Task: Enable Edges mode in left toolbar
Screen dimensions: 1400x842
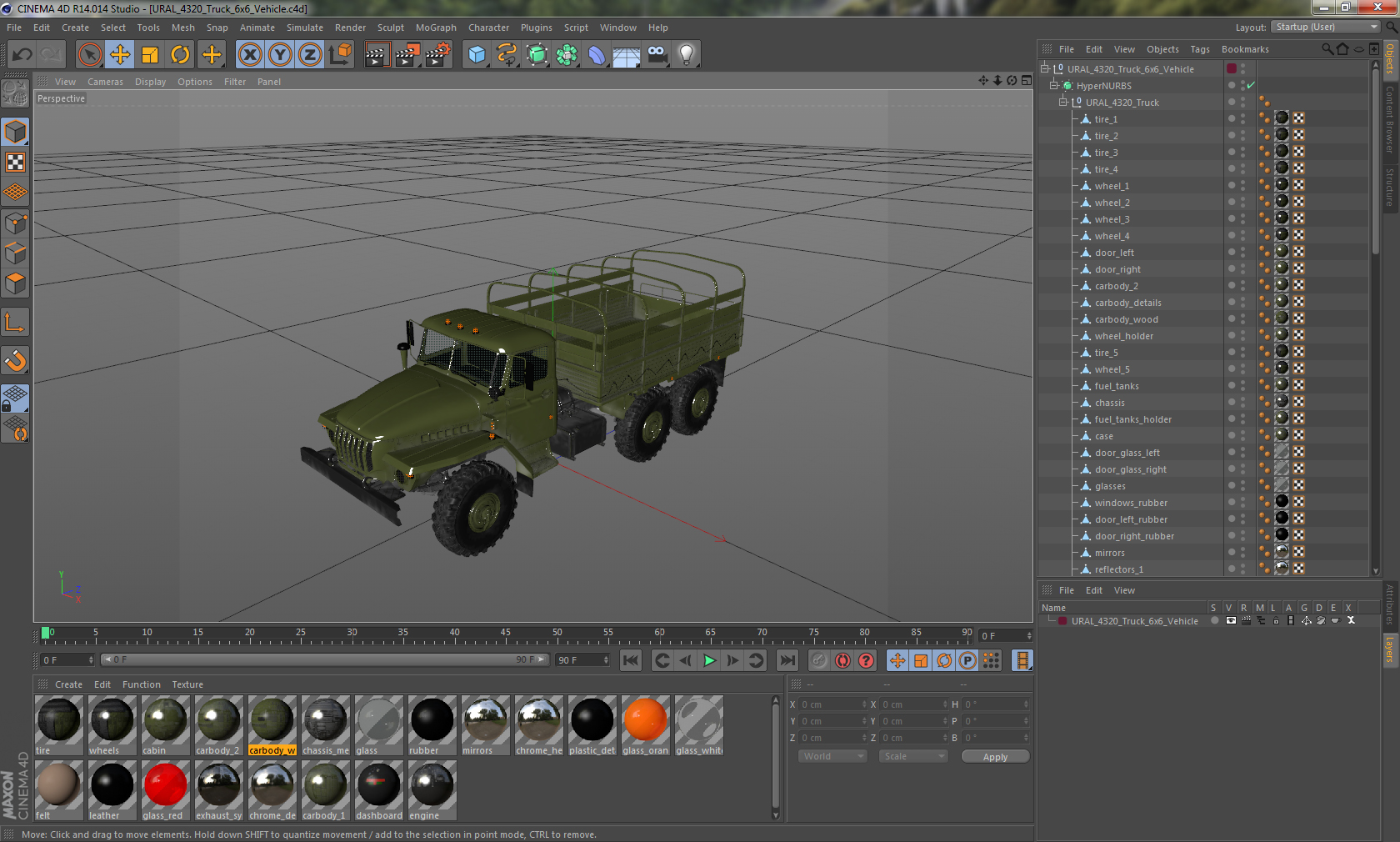Action: (15, 253)
